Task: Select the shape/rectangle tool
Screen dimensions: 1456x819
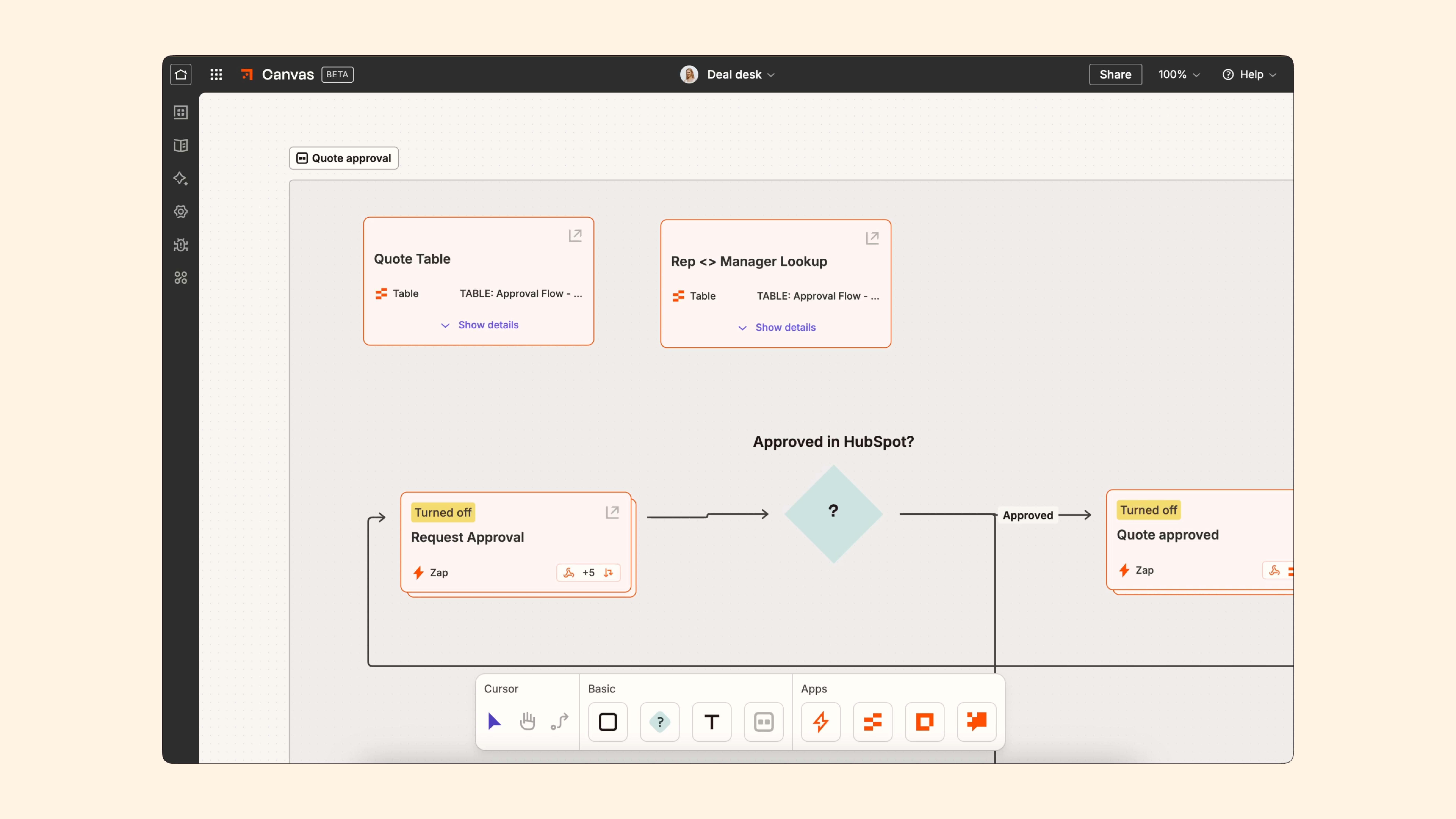Action: [608, 721]
